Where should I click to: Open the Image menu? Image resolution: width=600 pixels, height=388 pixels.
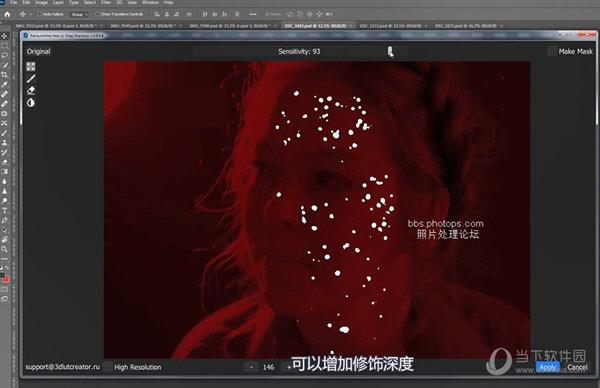[x=41, y=2]
